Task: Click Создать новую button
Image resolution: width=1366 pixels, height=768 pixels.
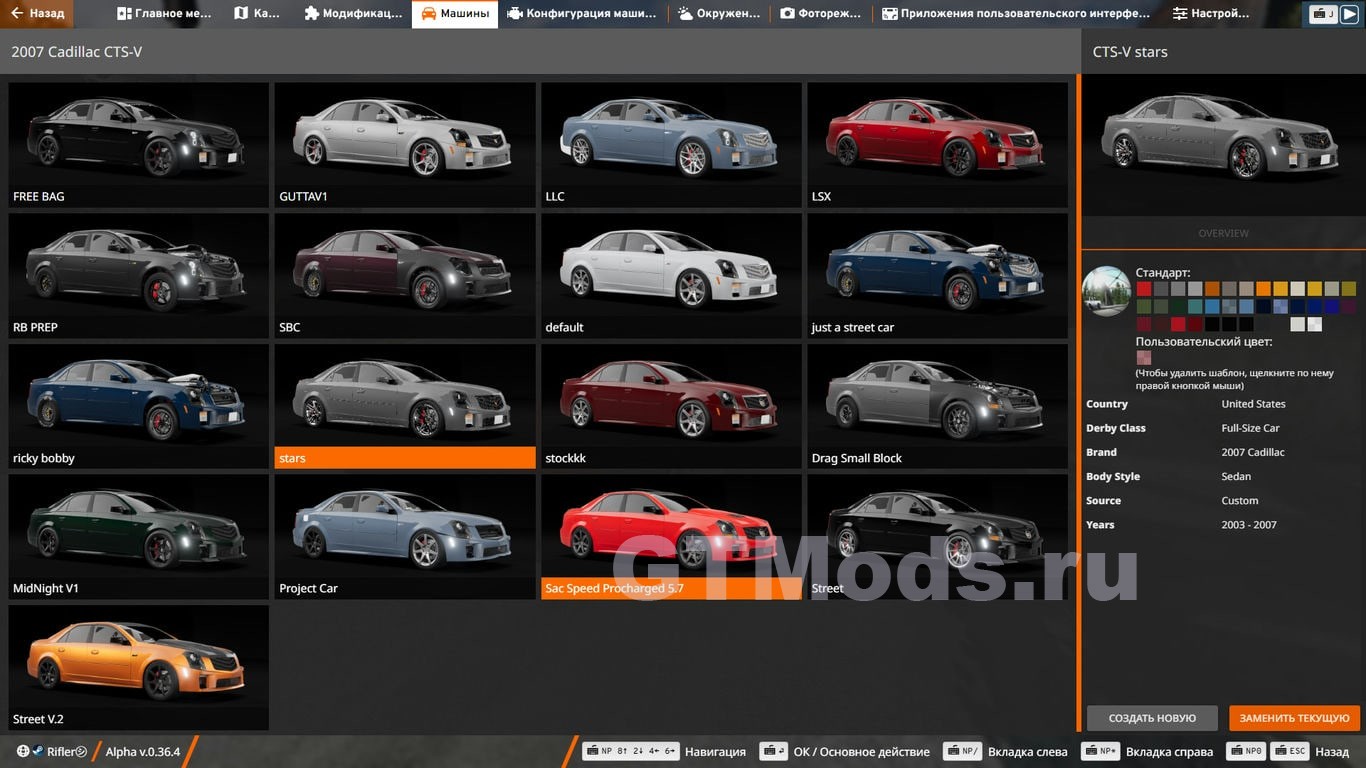Action: [x=1152, y=718]
